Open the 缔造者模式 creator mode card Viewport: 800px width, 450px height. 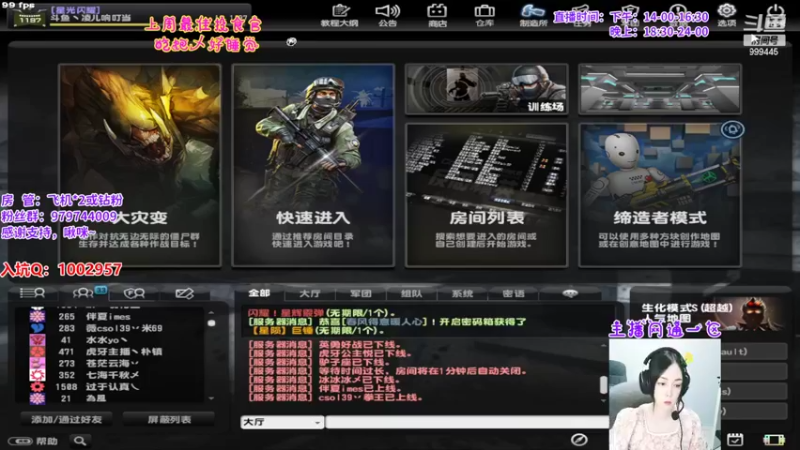[660, 195]
